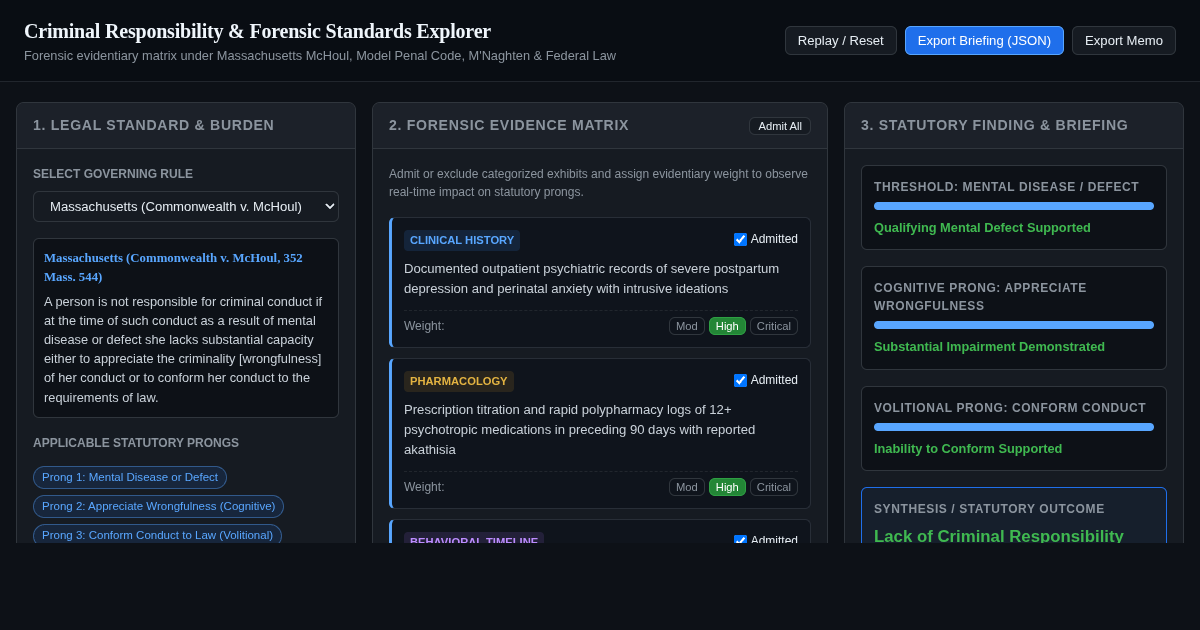Click '3. Statutory Finding & Briefing' panel header
1200x630 pixels.
coord(1014,125)
